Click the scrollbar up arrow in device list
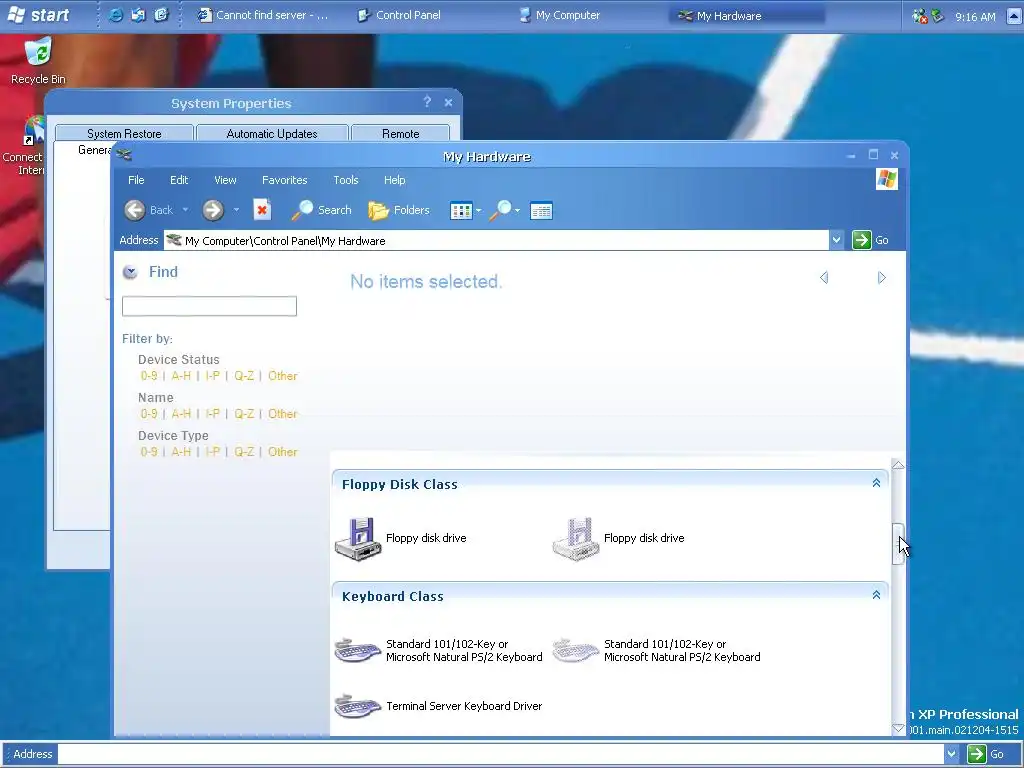This screenshot has width=1024, height=768. coord(899,465)
